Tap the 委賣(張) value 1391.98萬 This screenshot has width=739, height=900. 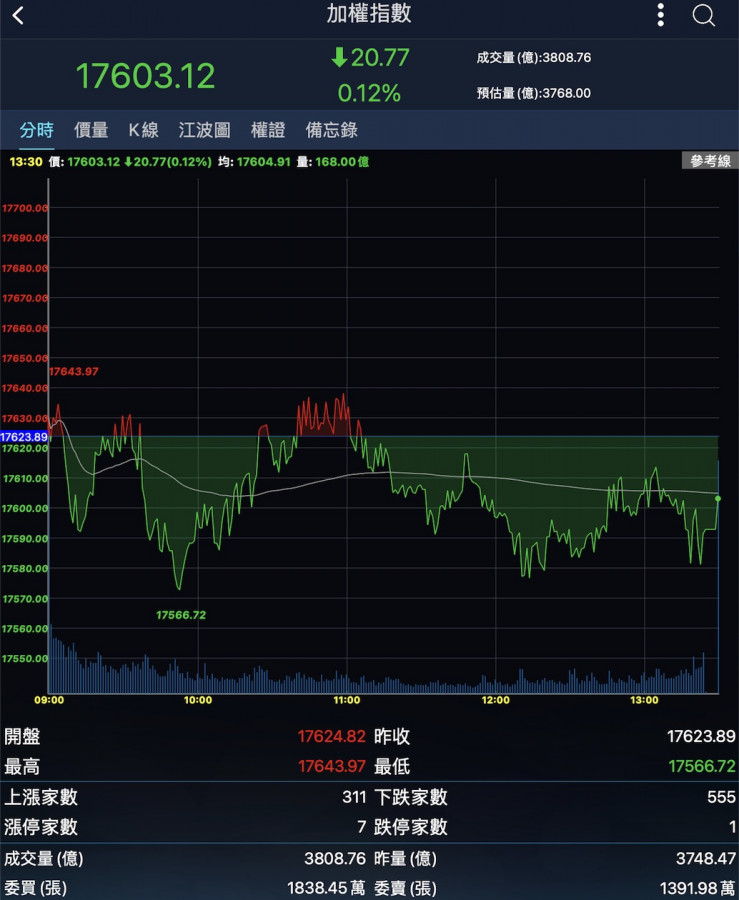697,889
